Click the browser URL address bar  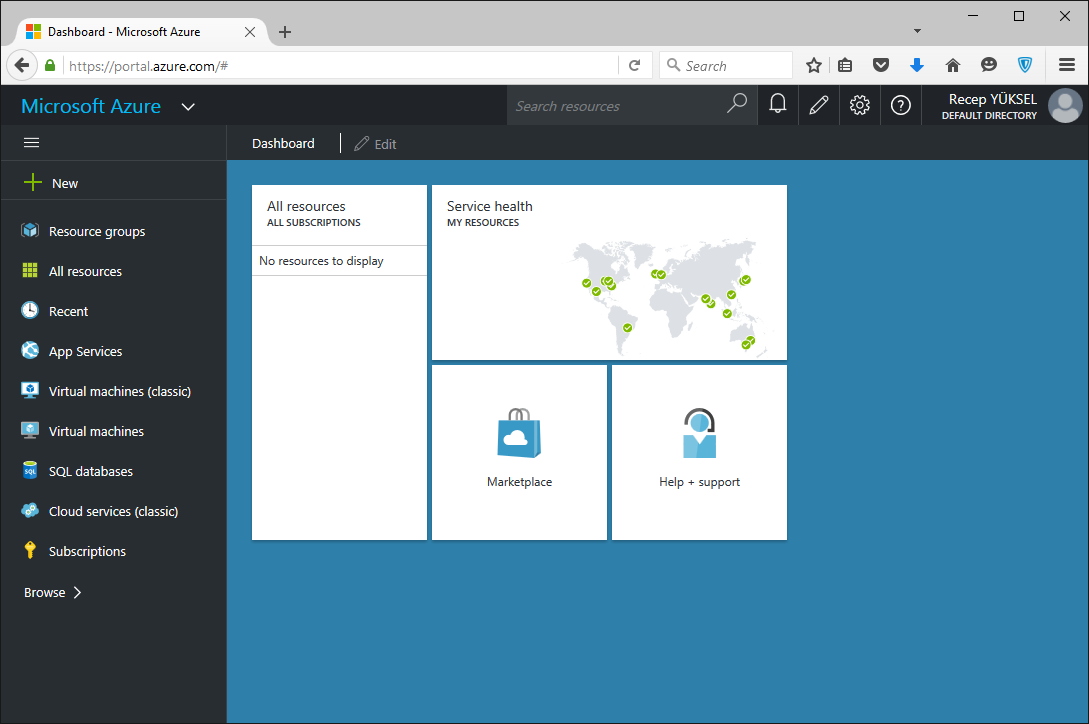pyautogui.click(x=340, y=66)
